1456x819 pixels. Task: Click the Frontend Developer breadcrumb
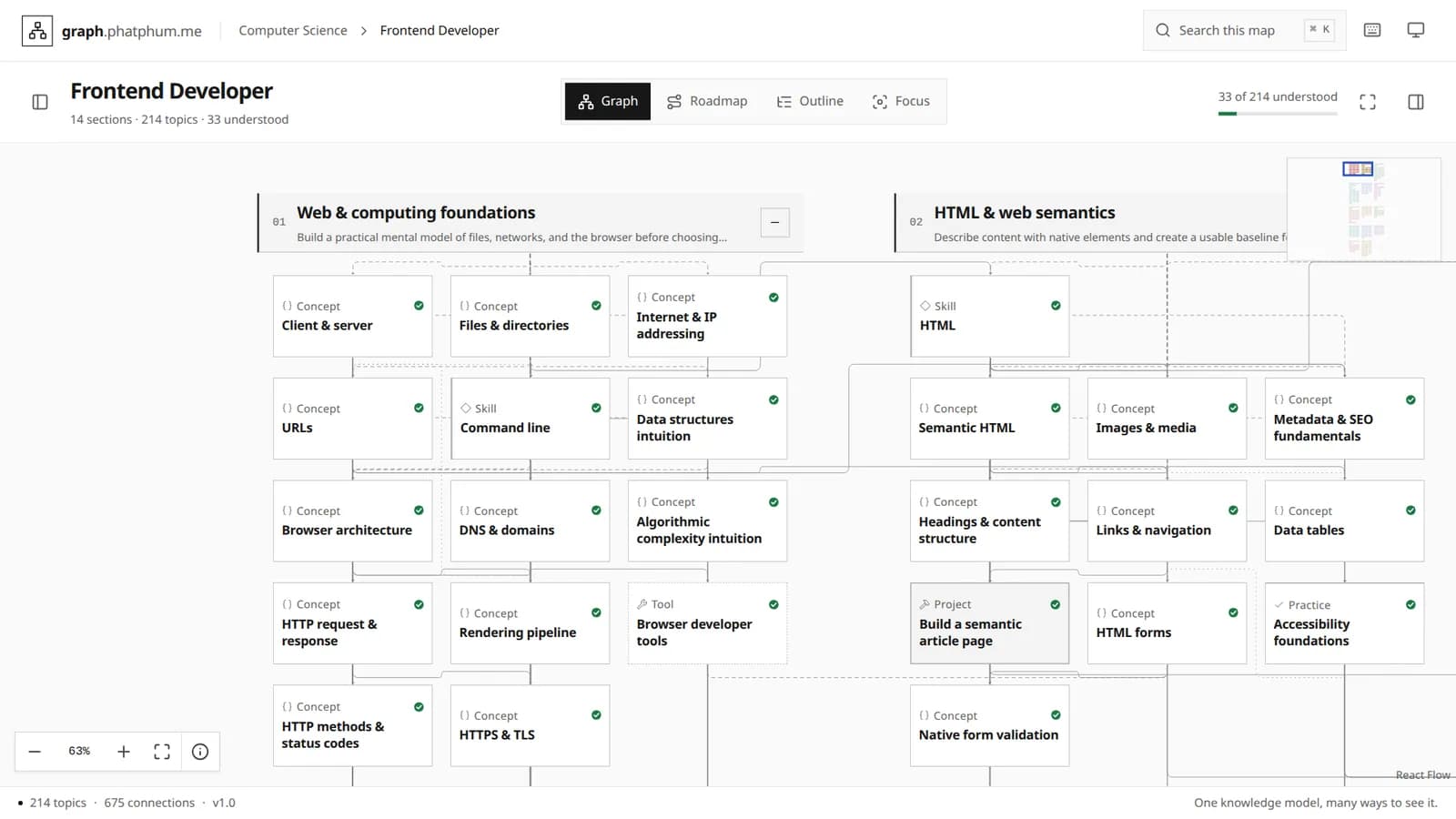(x=440, y=30)
